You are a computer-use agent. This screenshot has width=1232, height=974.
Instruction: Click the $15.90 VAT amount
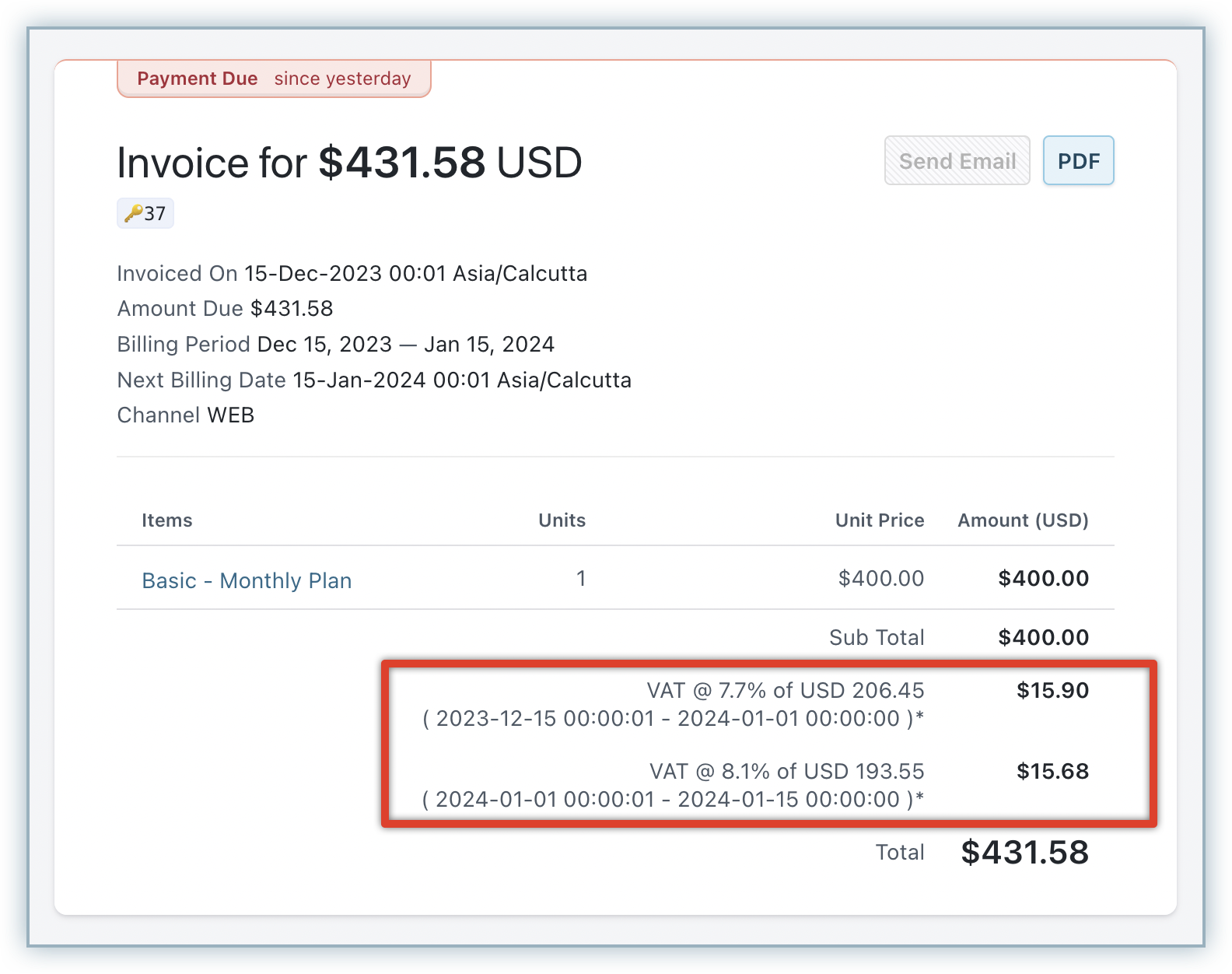[x=1052, y=691]
